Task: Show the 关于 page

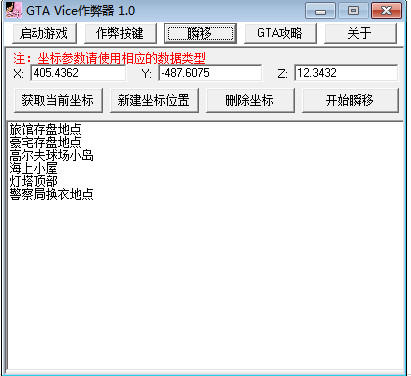Action: [x=360, y=33]
